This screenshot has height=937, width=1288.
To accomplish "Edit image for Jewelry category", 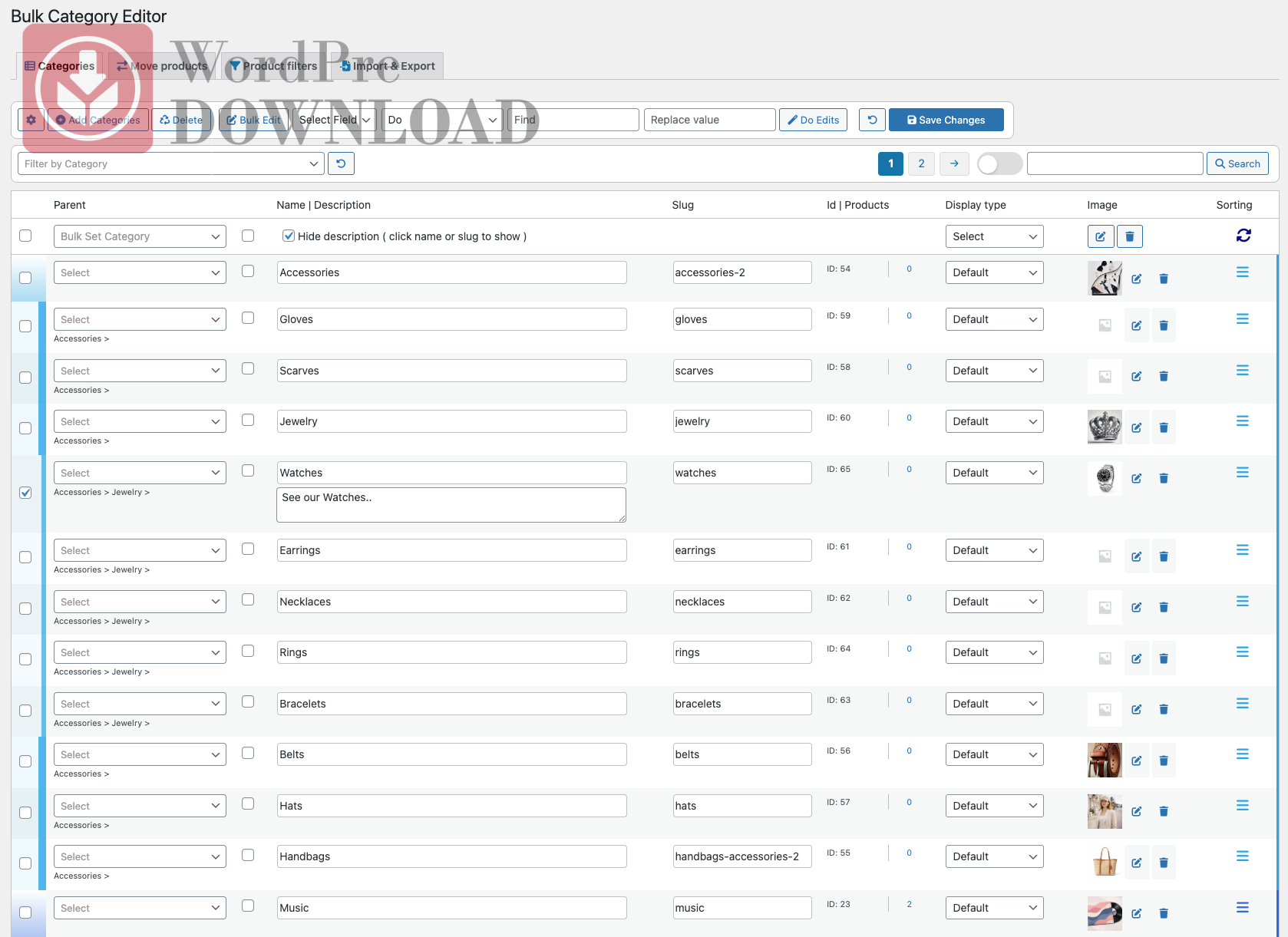I will pos(1137,427).
